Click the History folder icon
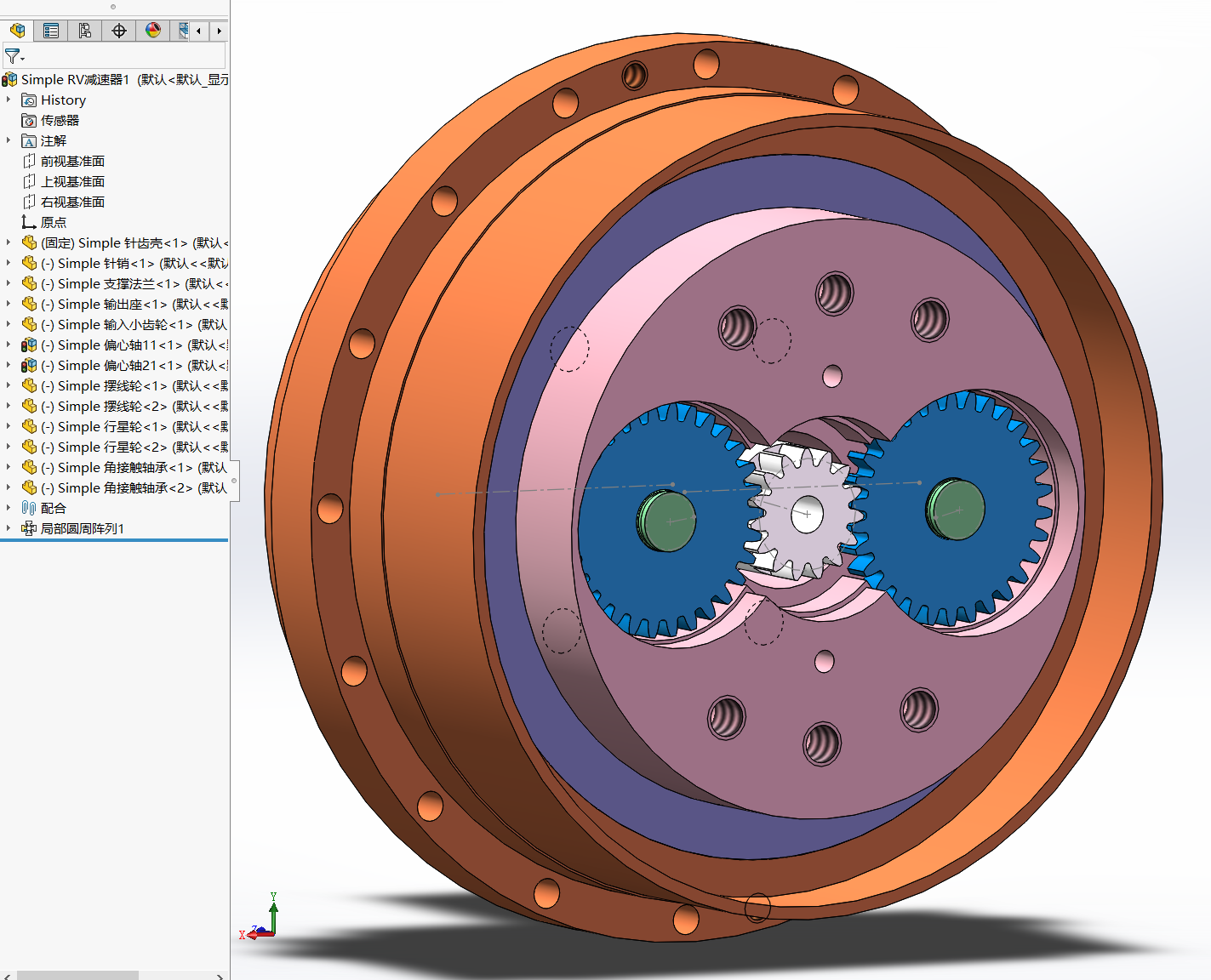1211x980 pixels. click(29, 100)
